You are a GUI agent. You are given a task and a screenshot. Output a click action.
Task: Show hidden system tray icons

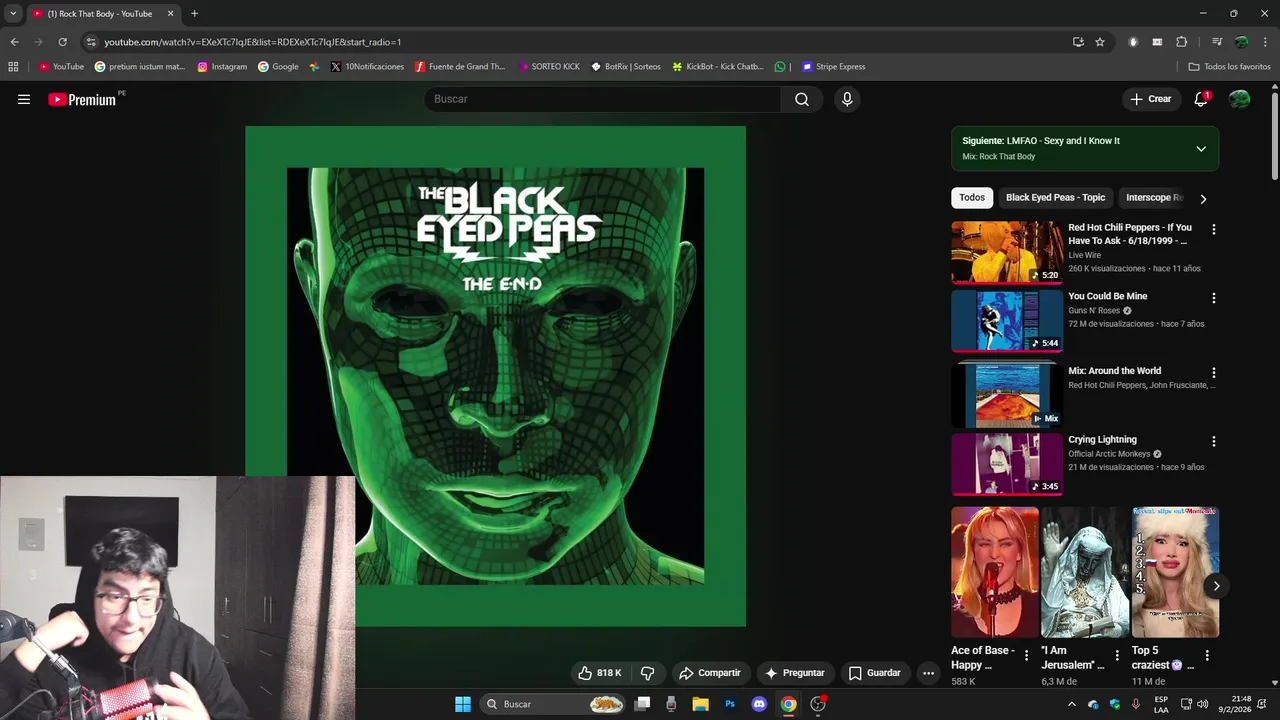click(x=1072, y=704)
